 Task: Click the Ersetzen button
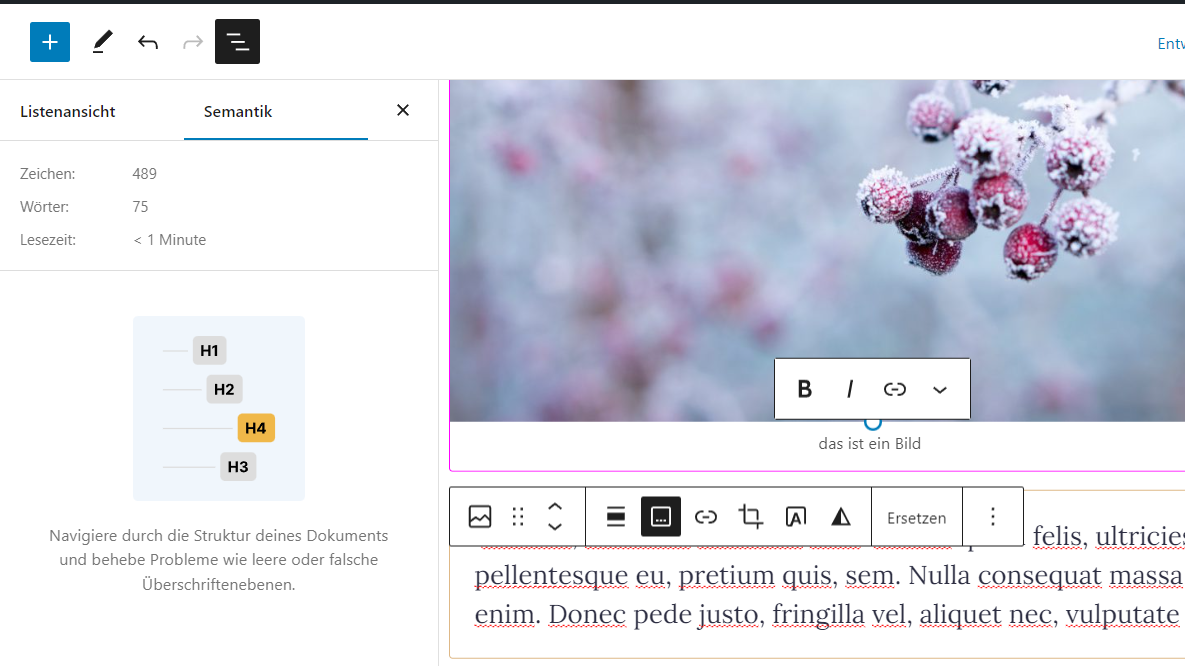tap(917, 518)
